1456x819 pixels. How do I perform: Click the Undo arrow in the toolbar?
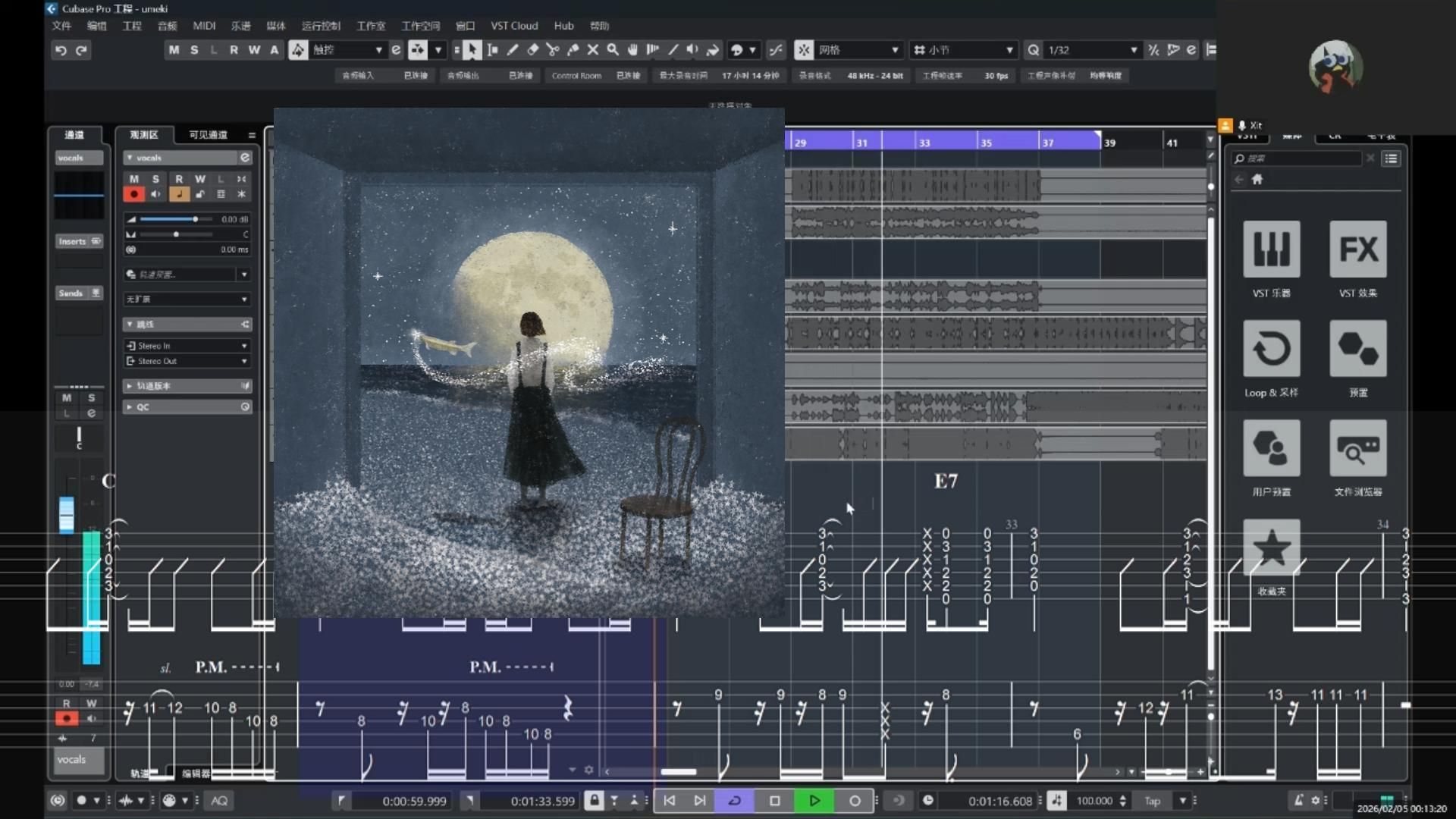click(x=61, y=50)
